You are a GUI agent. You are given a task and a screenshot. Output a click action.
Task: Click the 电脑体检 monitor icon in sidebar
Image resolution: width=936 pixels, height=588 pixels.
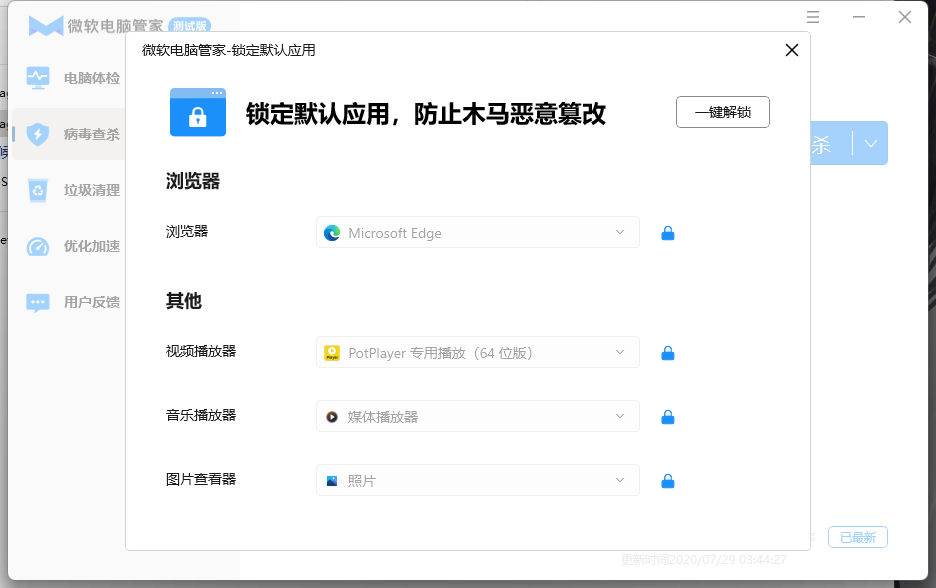click(x=38, y=78)
